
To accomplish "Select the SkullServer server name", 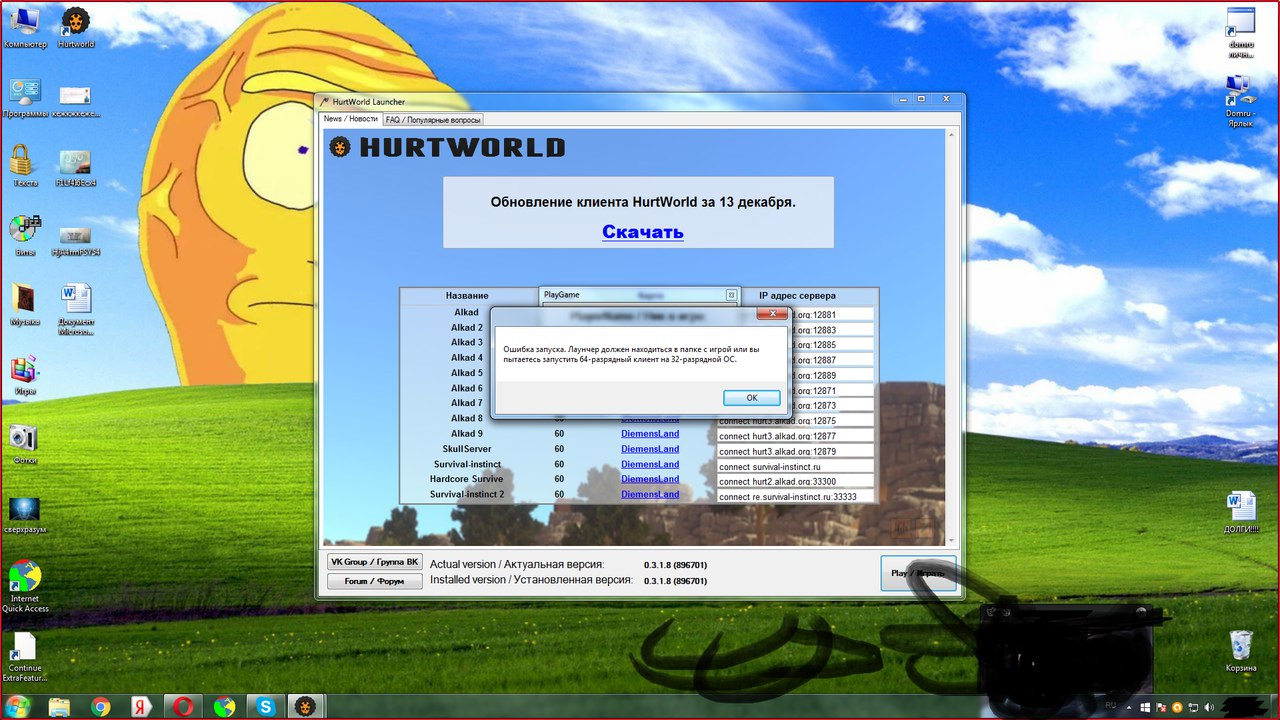I will pos(467,449).
